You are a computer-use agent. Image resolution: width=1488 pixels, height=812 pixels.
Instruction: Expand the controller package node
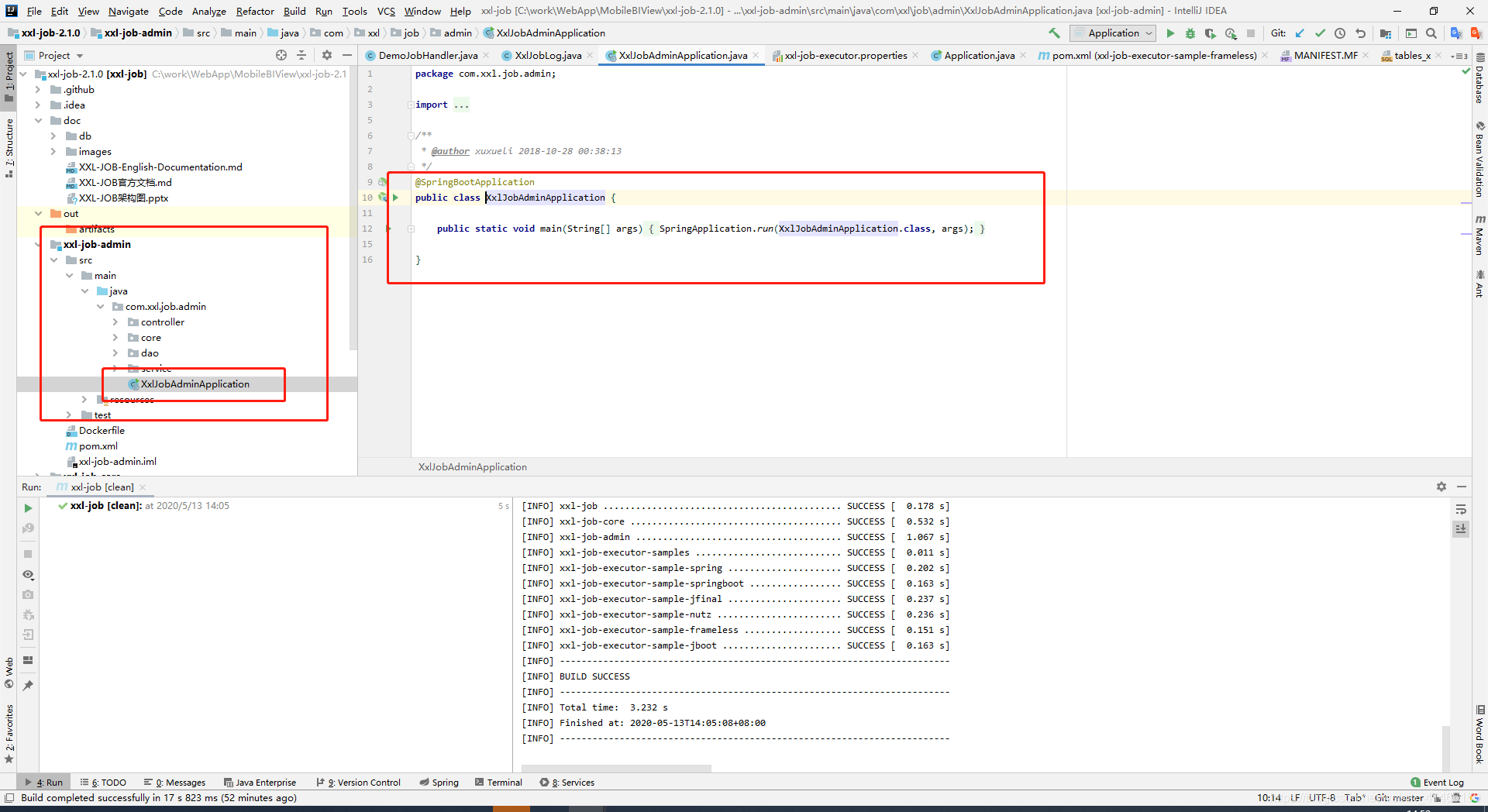(115, 322)
